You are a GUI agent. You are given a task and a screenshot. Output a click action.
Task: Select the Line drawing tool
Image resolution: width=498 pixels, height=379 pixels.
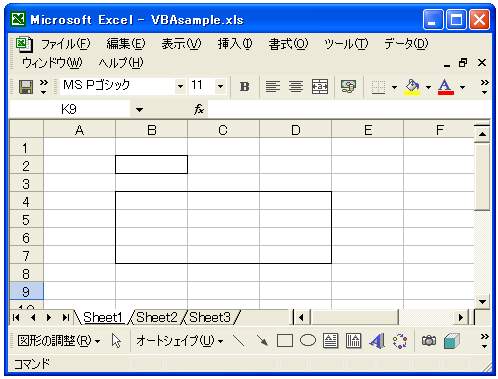click(x=238, y=341)
